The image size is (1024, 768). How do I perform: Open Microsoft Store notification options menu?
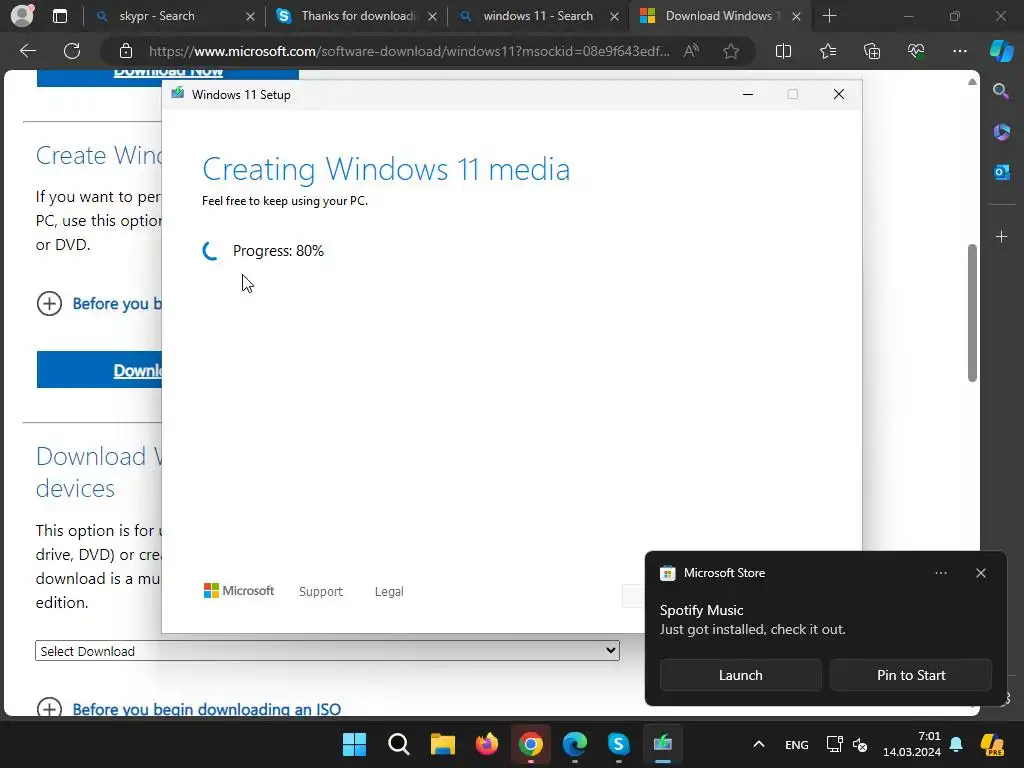940,573
